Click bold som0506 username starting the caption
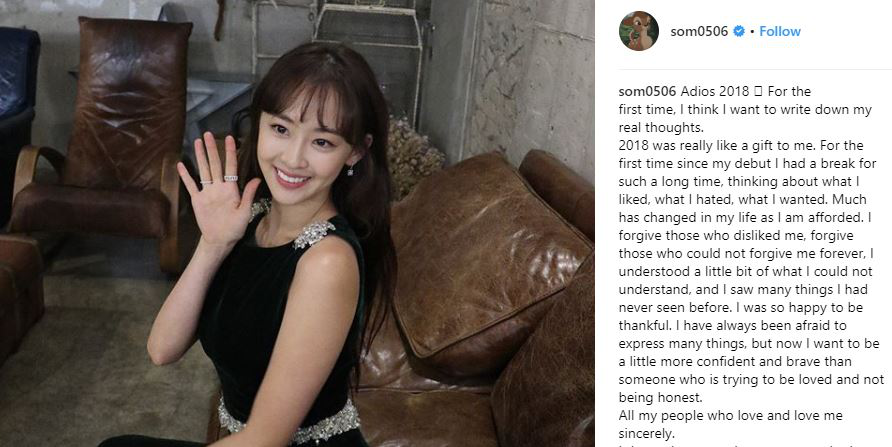This screenshot has width=892, height=447. pos(647,91)
